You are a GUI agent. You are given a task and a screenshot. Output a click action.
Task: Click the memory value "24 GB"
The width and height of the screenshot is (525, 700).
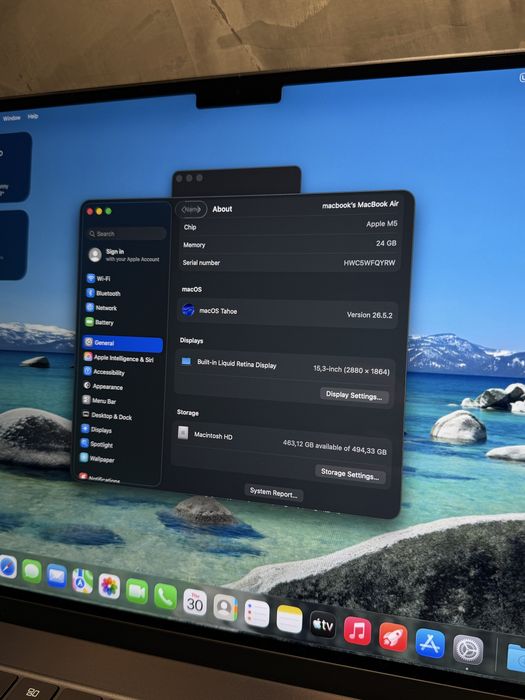(386, 243)
